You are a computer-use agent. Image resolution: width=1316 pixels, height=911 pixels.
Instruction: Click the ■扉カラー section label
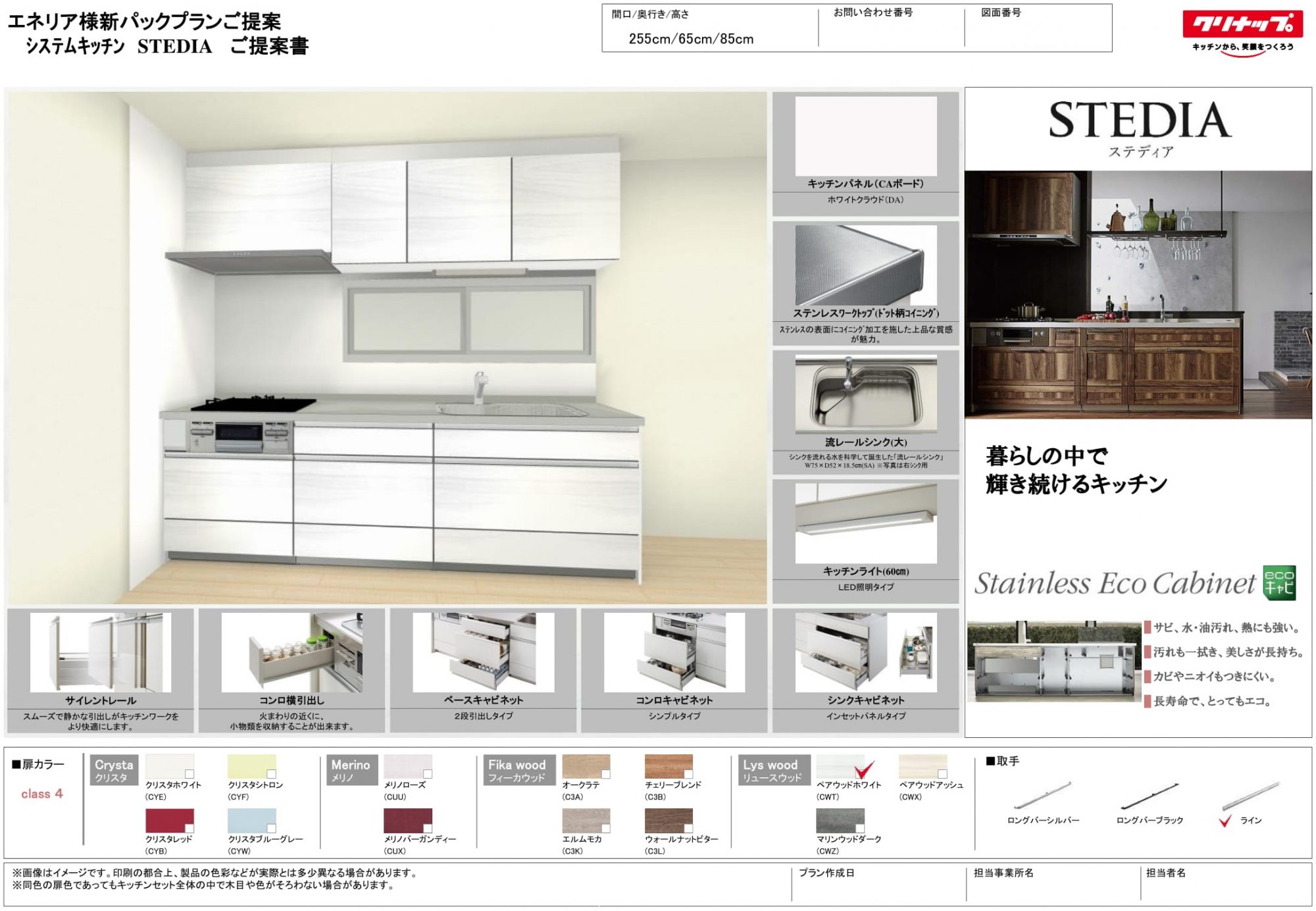[x=38, y=764]
